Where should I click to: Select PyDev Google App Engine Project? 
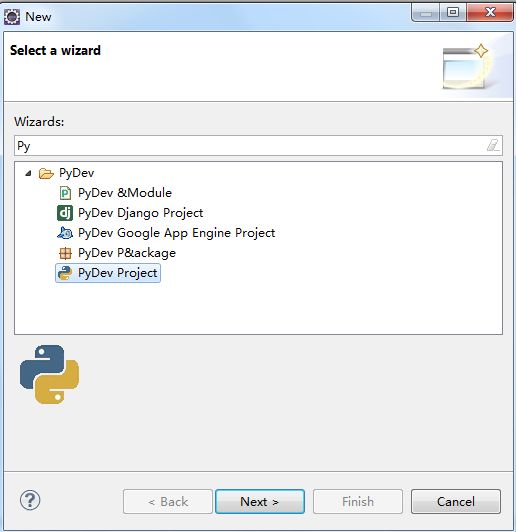tap(176, 233)
